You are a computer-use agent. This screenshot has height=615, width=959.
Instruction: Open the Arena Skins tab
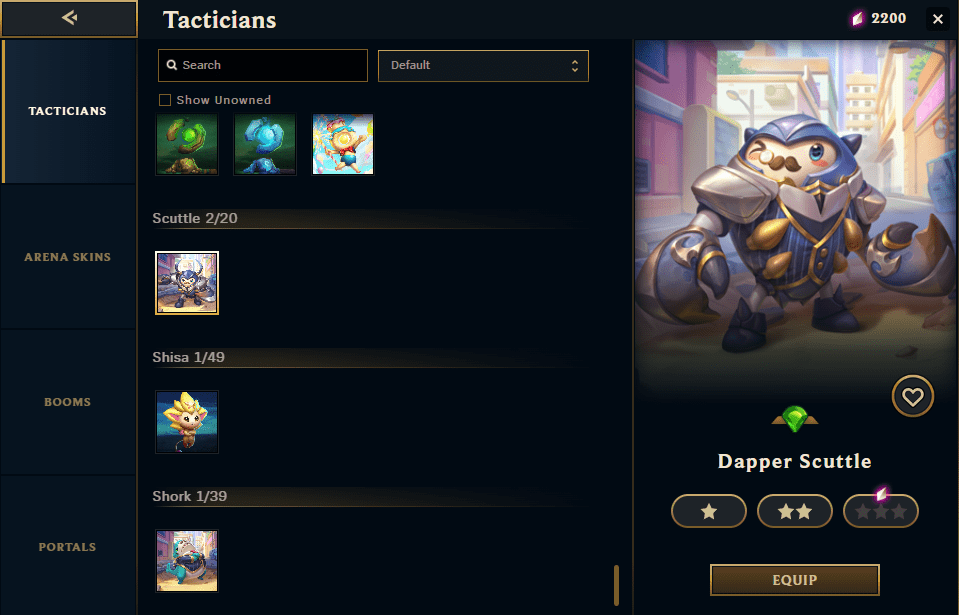tap(68, 257)
